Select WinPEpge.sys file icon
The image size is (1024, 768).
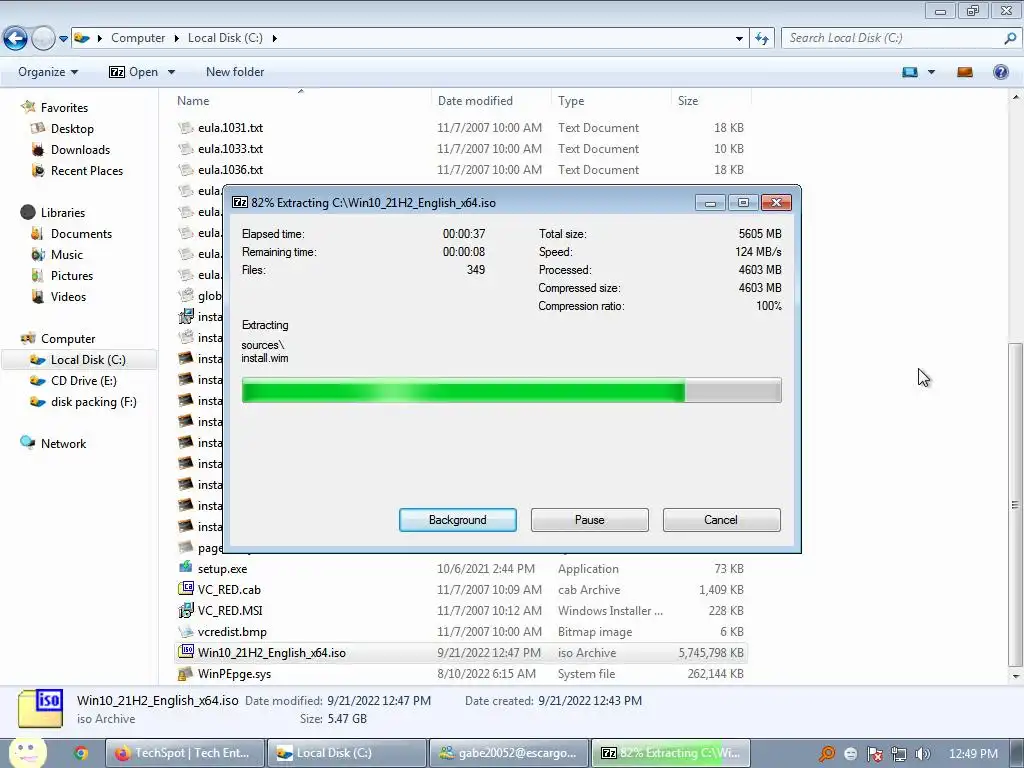pos(186,673)
